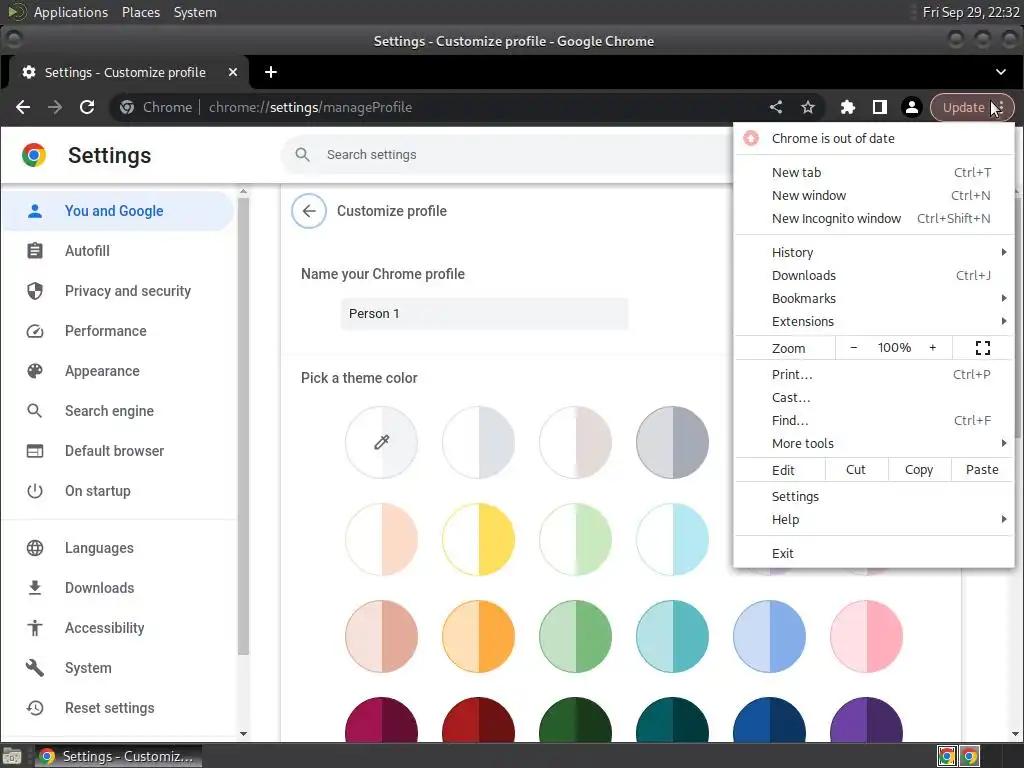Screen dimensions: 1024x768
Task: Click the Performance gauge icon
Action: click(35, 331)
